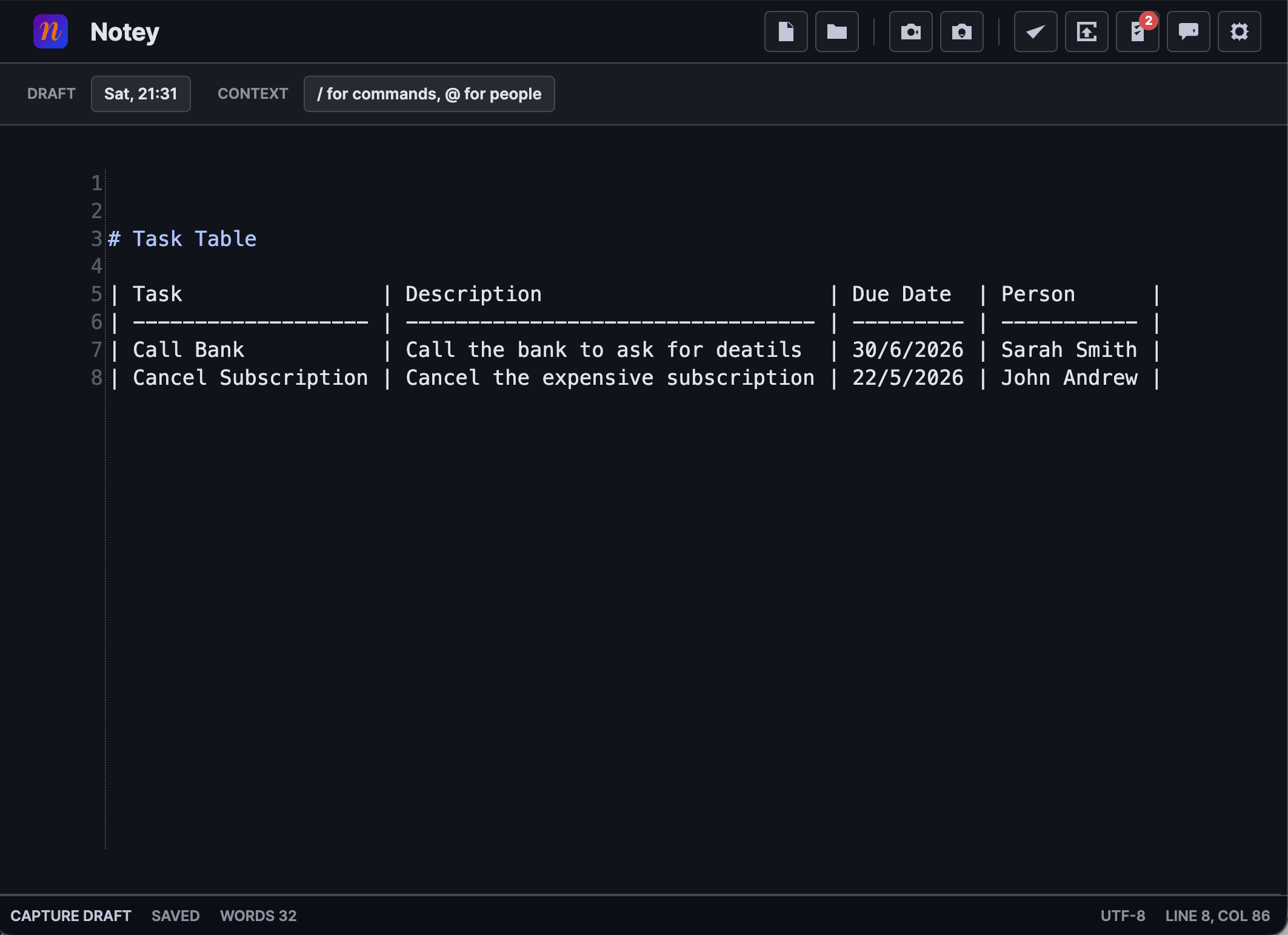
Task: Click the due date 30/6/2026
Action: pyautogui.click(x=908, y=350)
